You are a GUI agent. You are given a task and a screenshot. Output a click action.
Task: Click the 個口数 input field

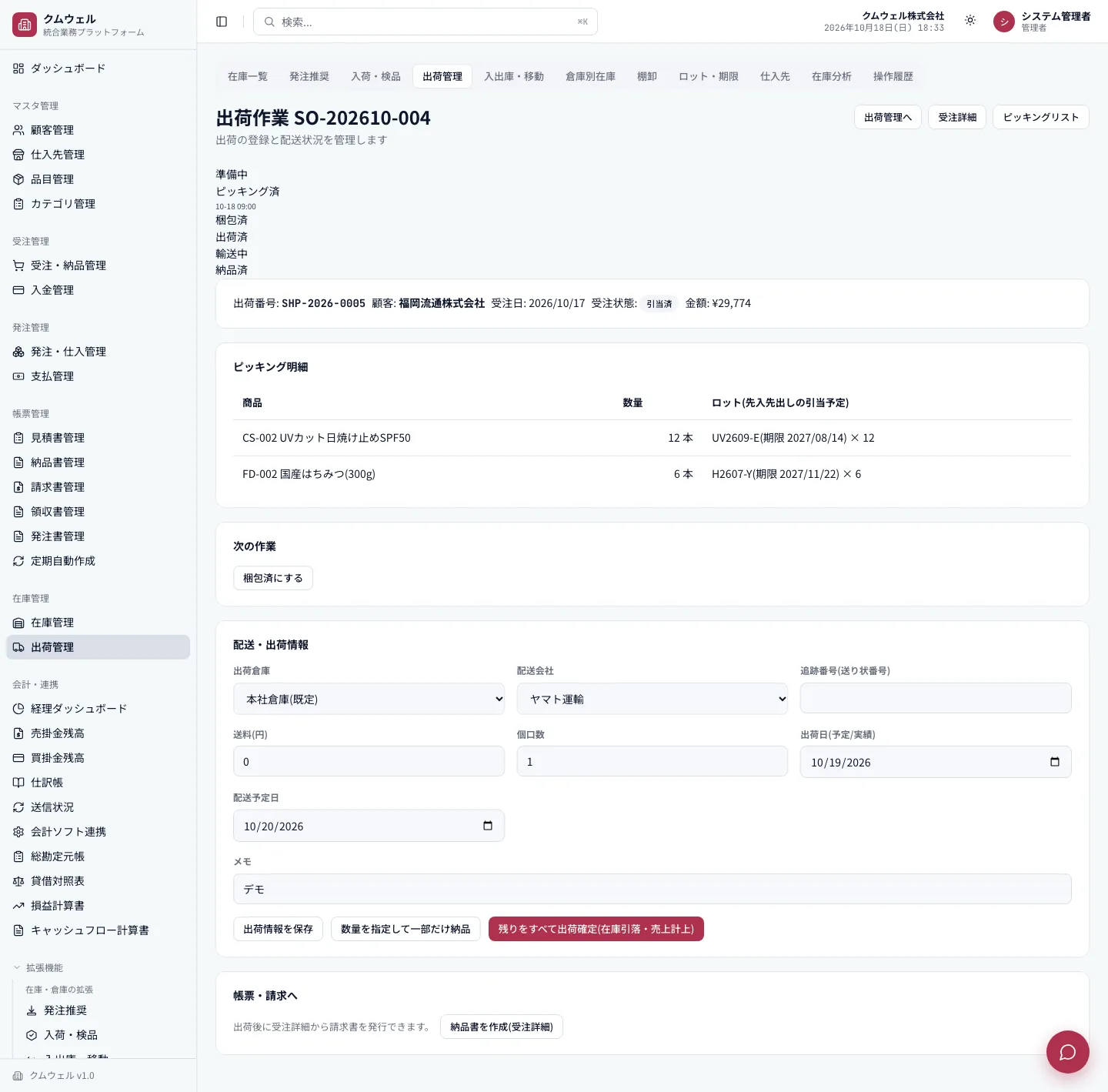(x=652, y=761)
